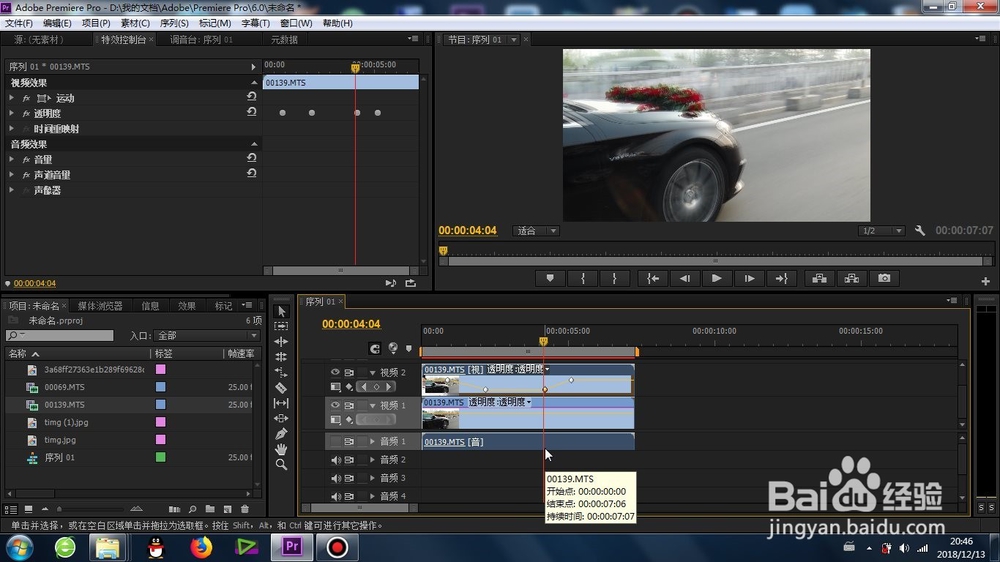1000x562 pixels.
Task: Hide 视频 2 track output
Action: 335,372
